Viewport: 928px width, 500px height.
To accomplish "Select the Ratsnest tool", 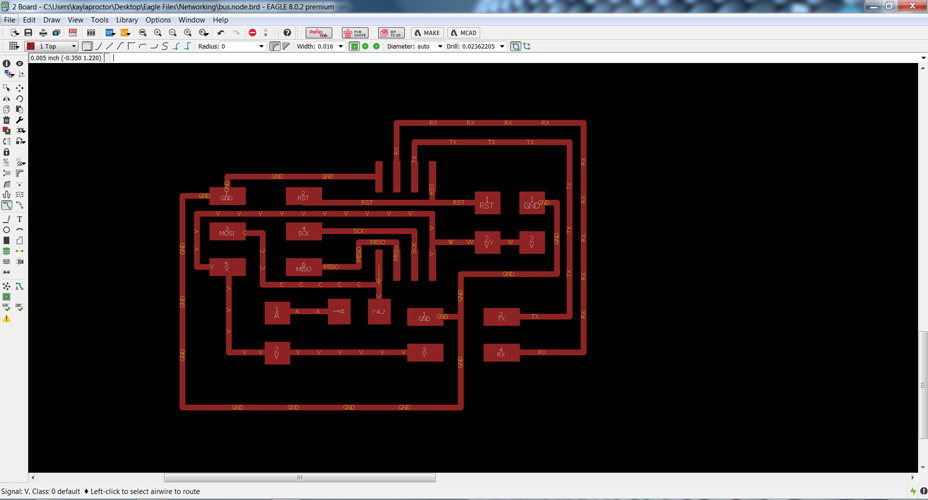I will click(x=7, y=286).
